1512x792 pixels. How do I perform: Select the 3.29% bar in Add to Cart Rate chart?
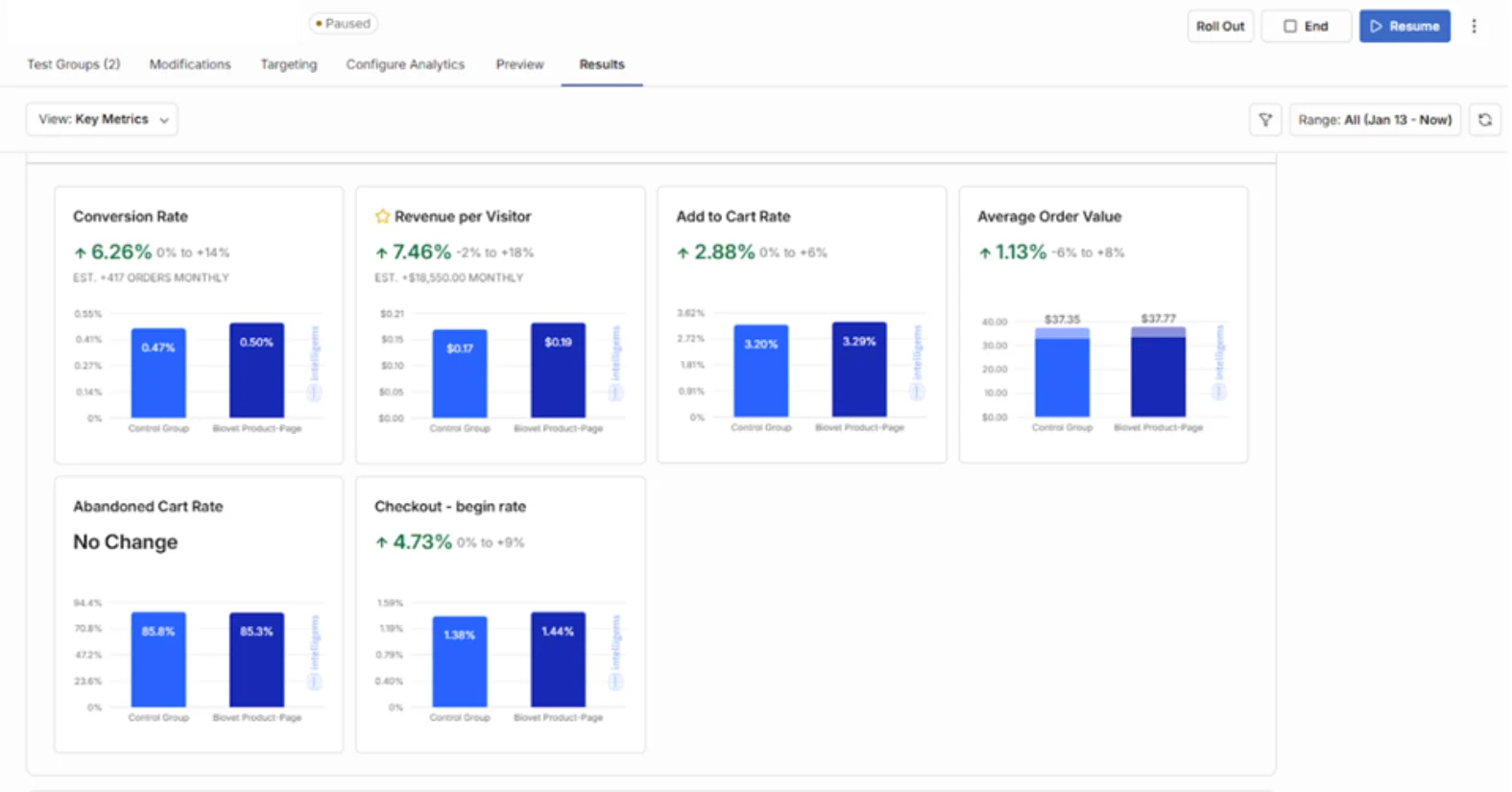[859, 370]
